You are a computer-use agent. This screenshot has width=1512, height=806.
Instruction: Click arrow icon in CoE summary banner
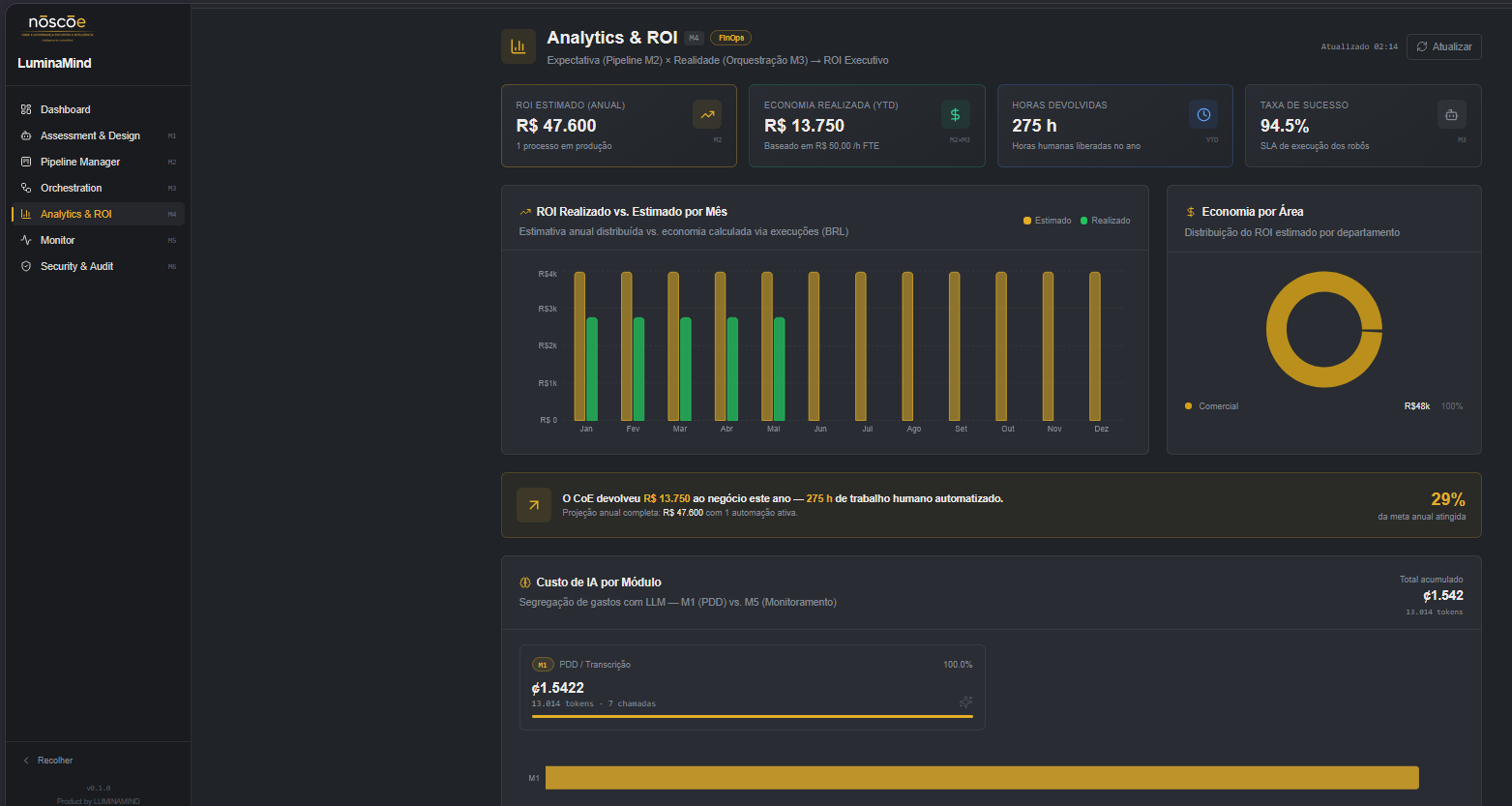click(534, 505)
